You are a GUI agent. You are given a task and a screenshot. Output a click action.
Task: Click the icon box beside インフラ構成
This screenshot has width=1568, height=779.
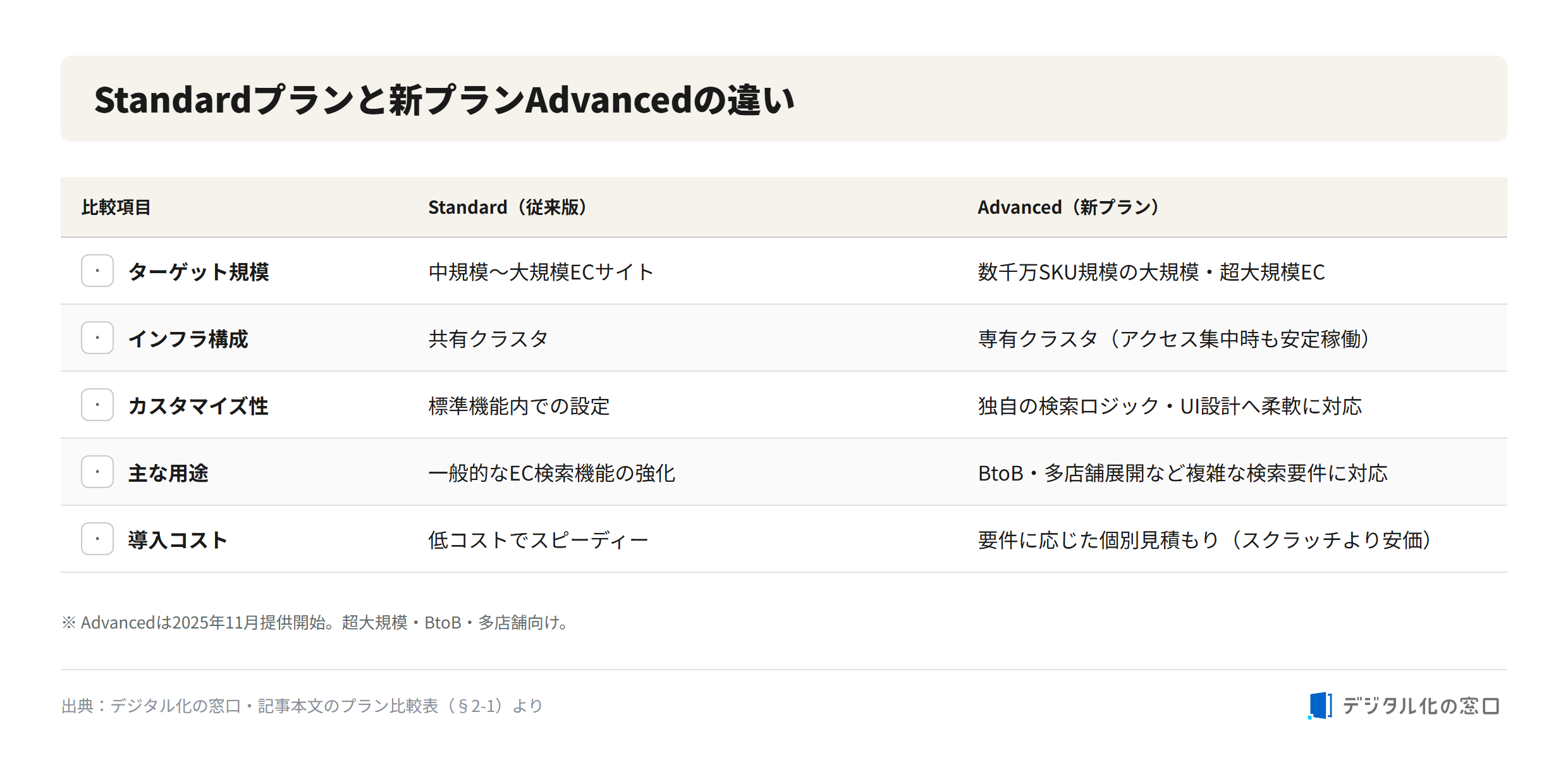[x=97, y=338]
